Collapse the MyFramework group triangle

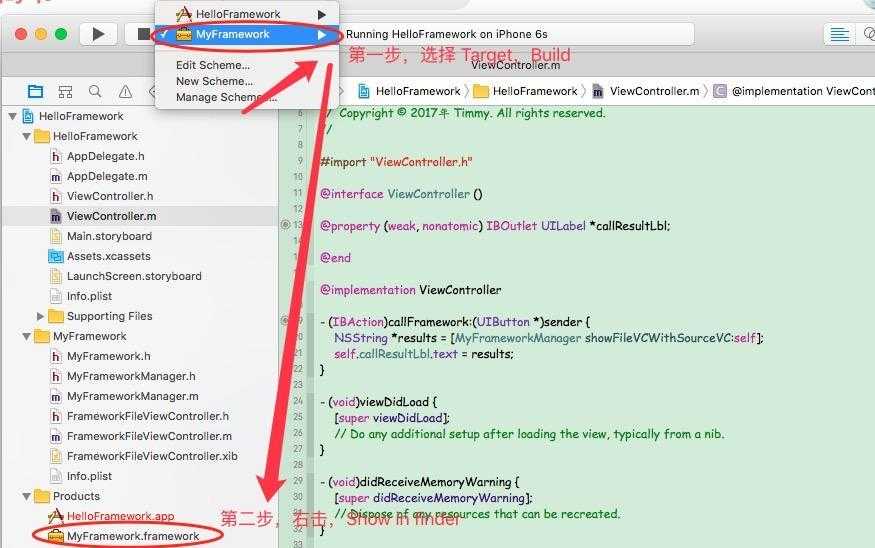coord(26,337)
